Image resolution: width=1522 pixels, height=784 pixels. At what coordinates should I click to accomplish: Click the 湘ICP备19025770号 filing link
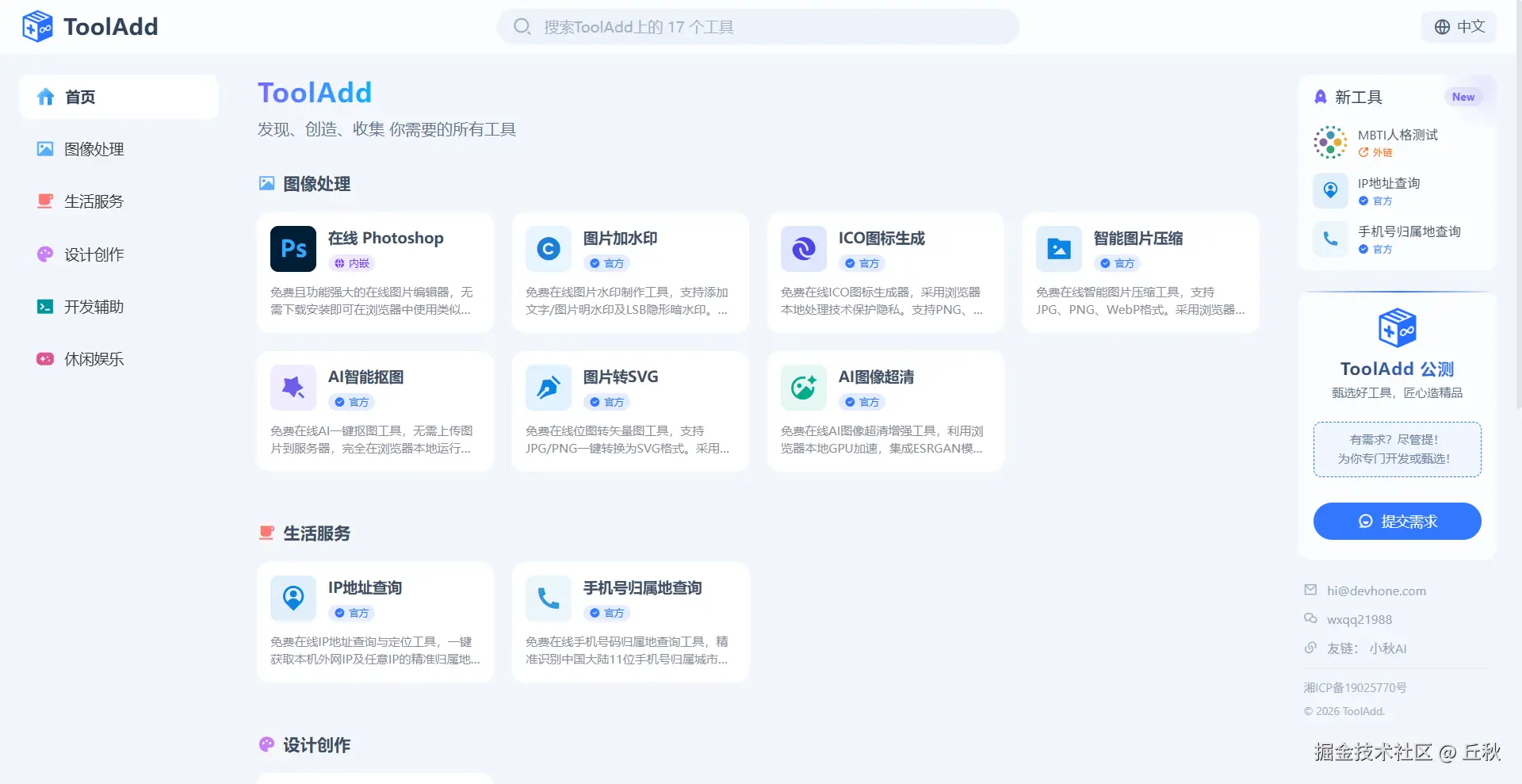(1356, 687)
